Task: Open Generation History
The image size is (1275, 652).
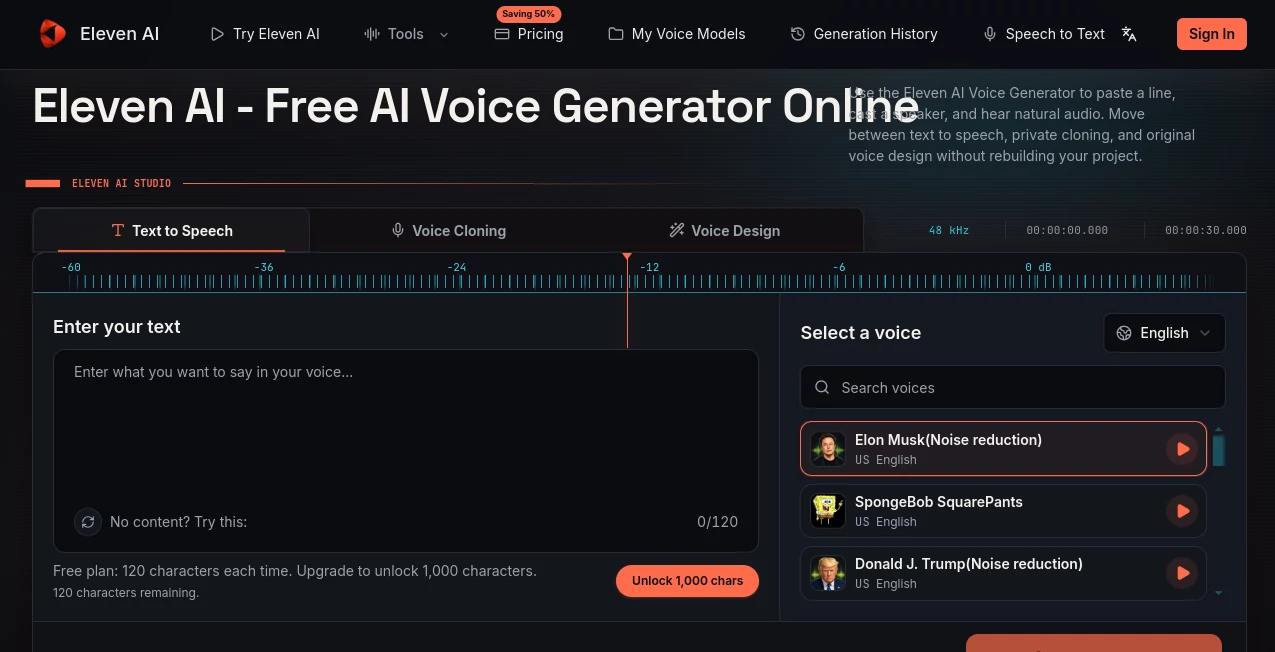Action: point(864,34)
